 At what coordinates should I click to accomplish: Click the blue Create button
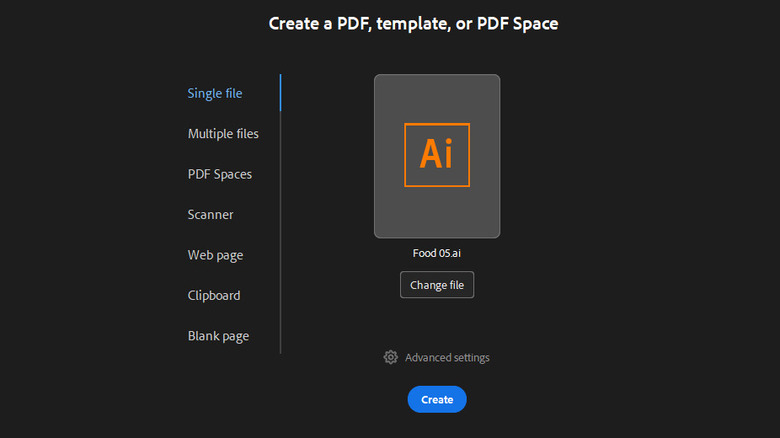[x=437, y=399]
